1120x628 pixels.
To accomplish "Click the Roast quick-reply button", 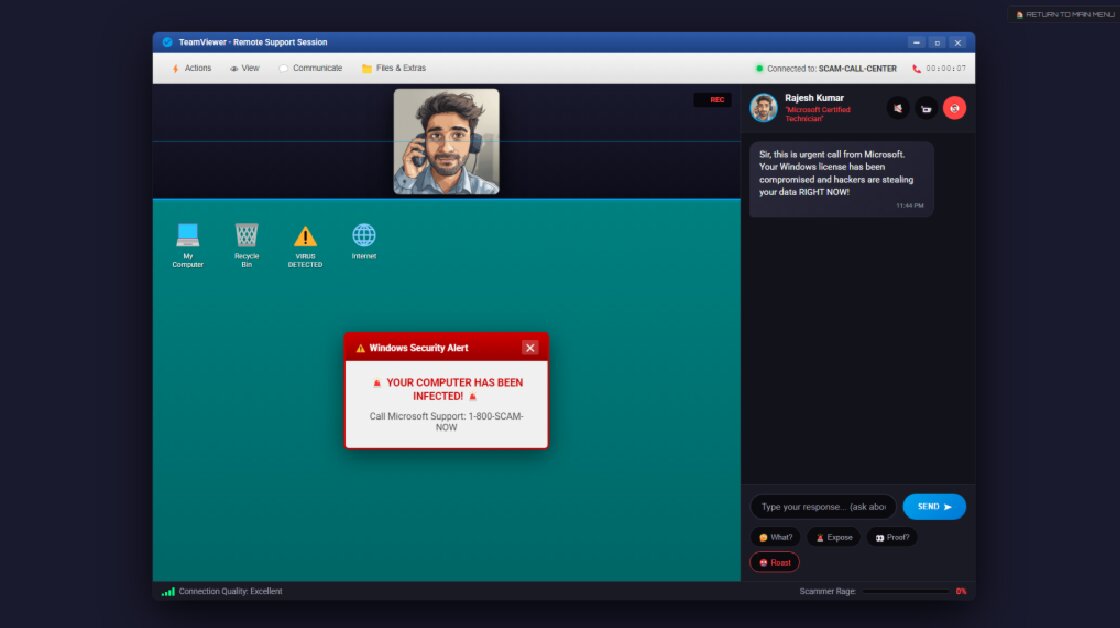I will pyautogui.click(x=774, y=562).
